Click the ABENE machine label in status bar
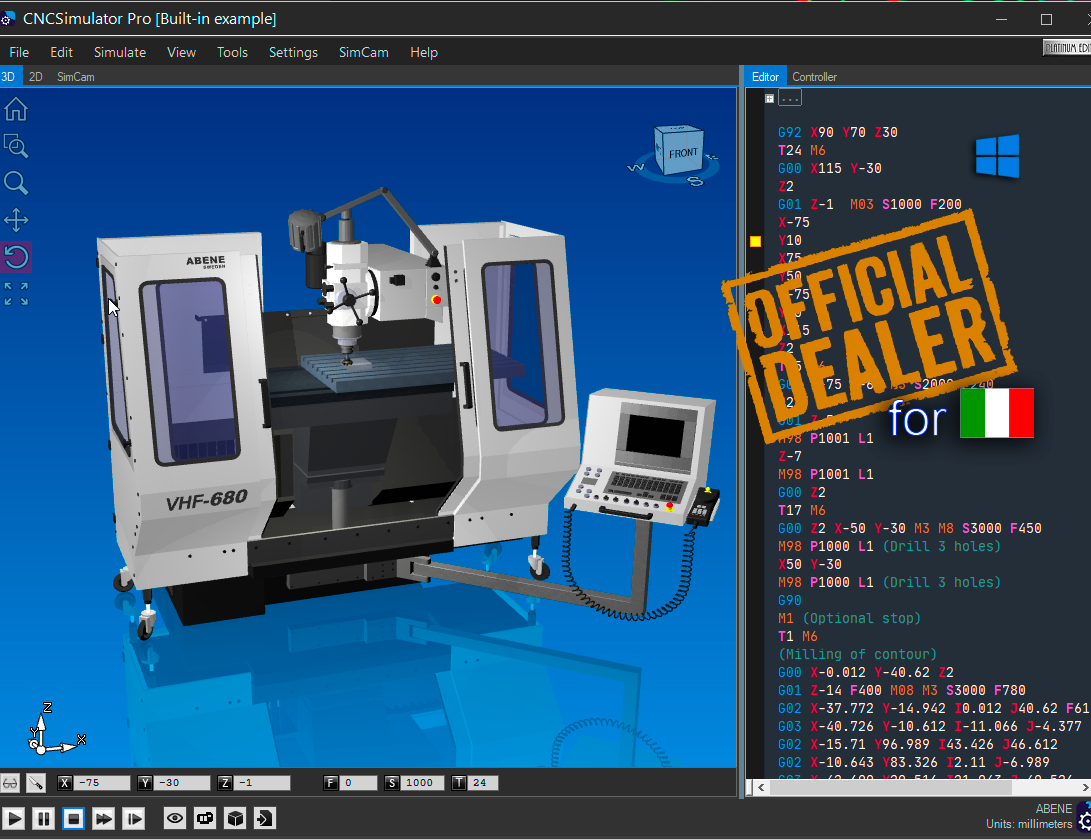 point(1053,809)
